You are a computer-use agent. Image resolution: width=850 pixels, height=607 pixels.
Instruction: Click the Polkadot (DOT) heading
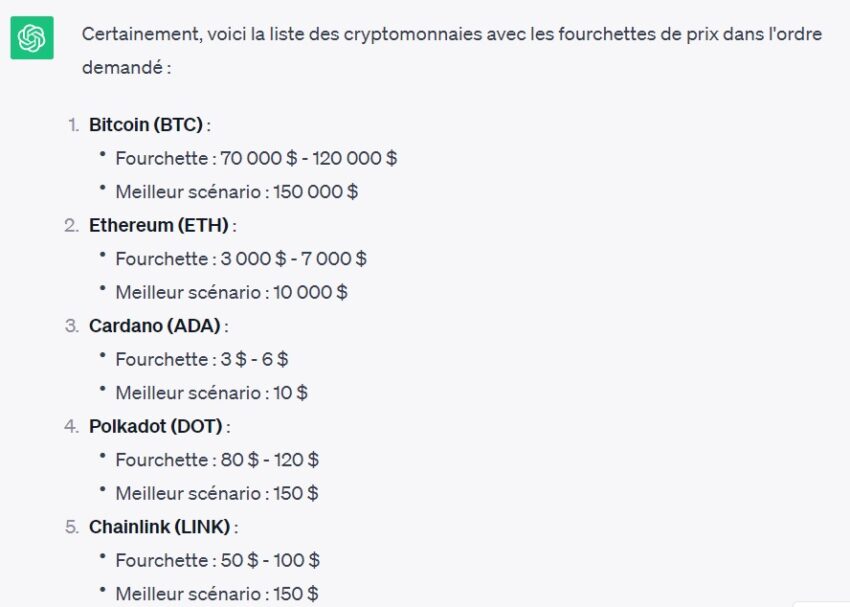[x=156, y=427]
